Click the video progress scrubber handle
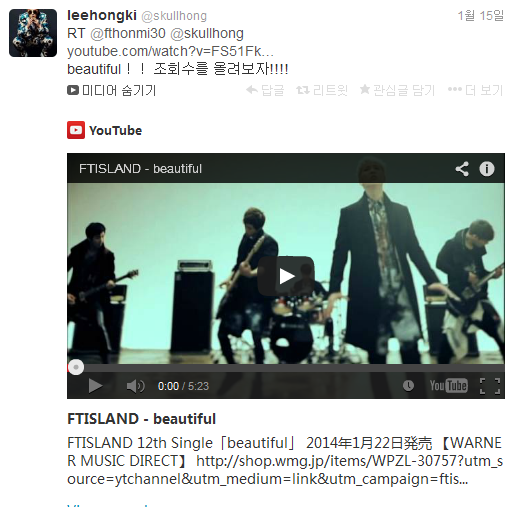 76,367
